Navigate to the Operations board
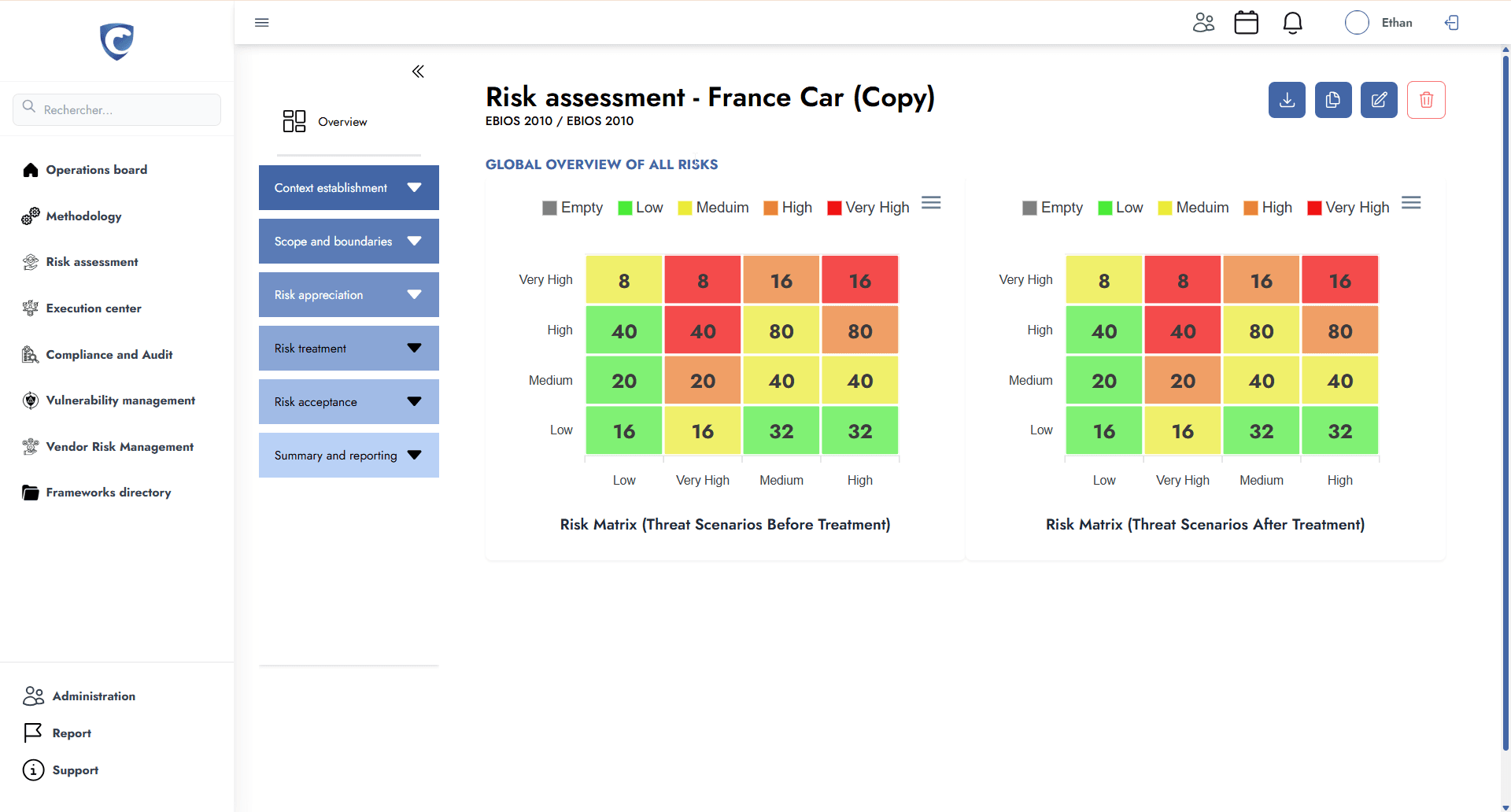1511x812 pixels. pyautogui.click(x=95, y=169)
